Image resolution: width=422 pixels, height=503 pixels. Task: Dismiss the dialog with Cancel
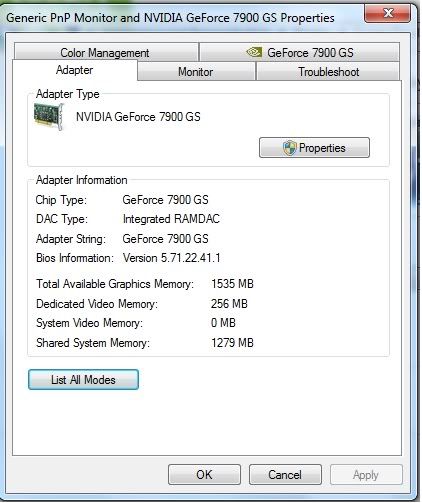(x=285, y=475)
